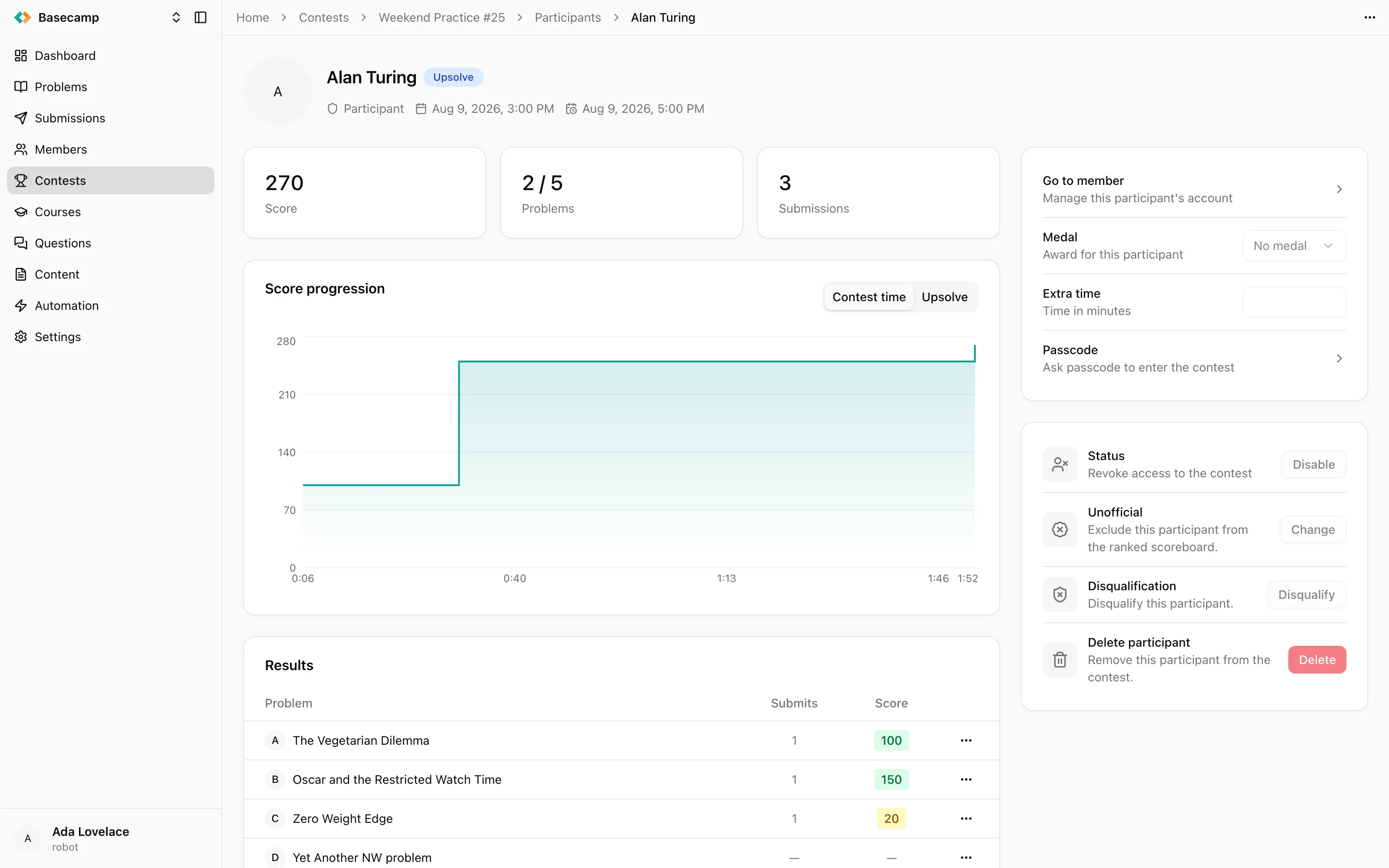
Task: Open row options for The Vegetarian Dilemma
Action: [966, 740]
